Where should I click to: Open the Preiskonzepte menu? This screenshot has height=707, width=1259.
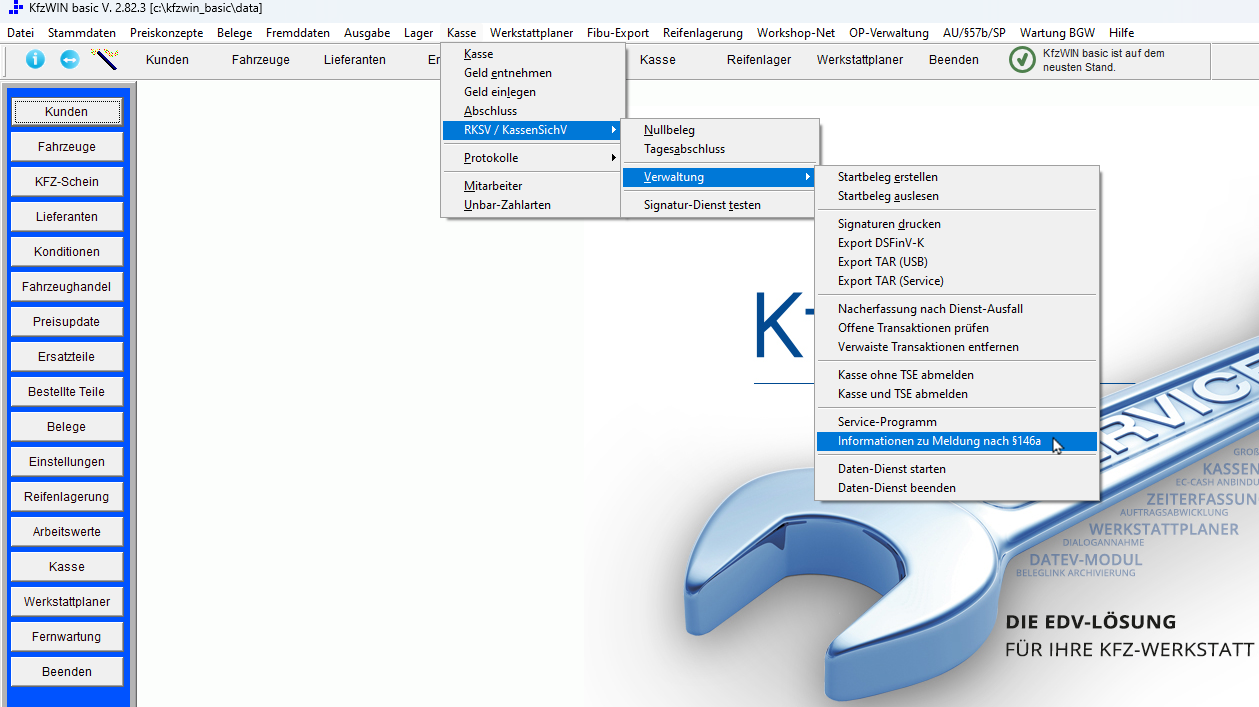pos(166,33)
